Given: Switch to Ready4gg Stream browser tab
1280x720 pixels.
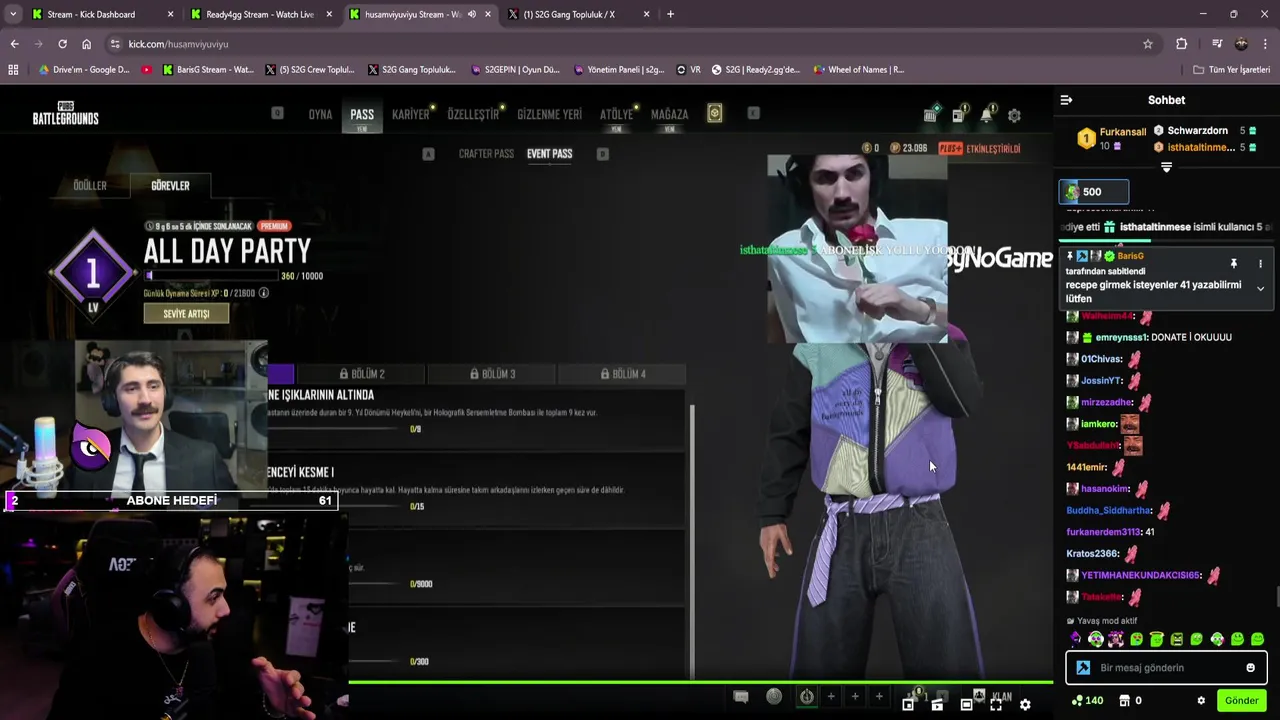Looking at the screenshot, I should point(260,14).
